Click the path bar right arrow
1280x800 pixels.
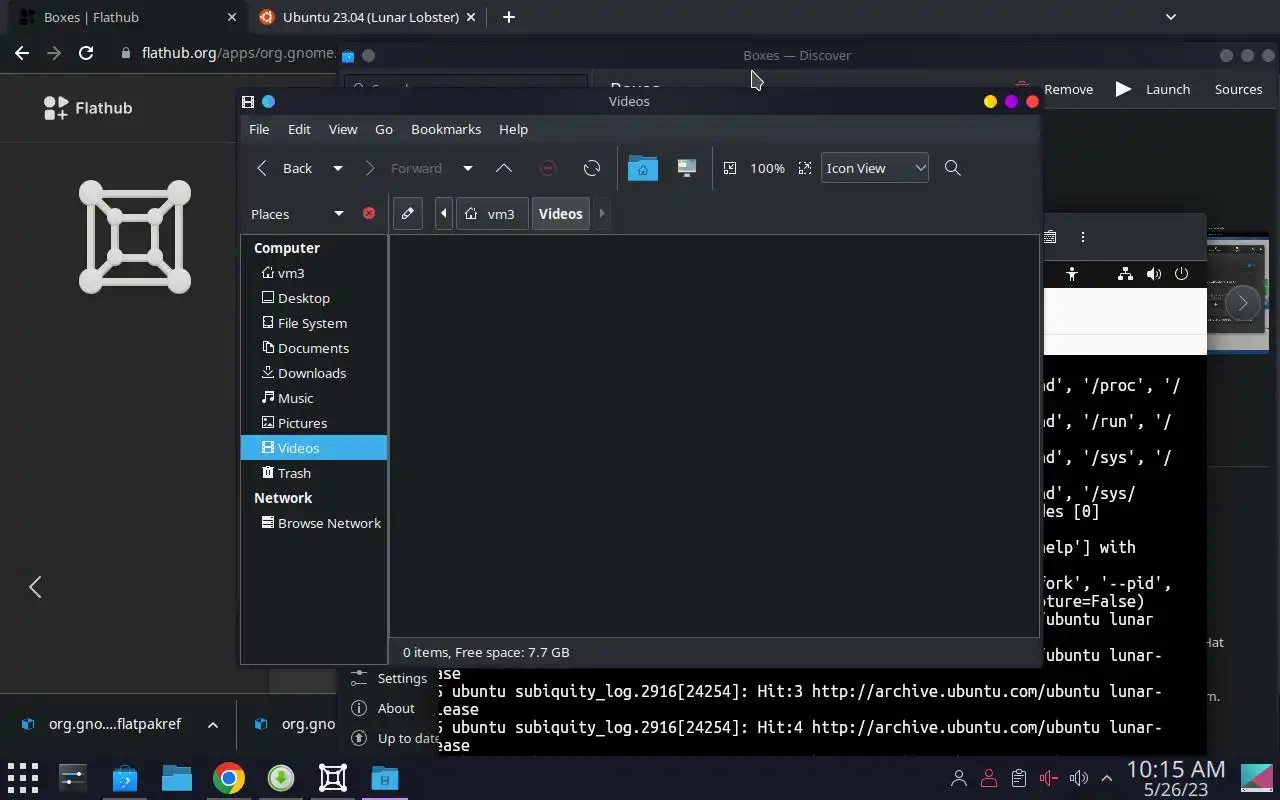(x=601, y=213)
